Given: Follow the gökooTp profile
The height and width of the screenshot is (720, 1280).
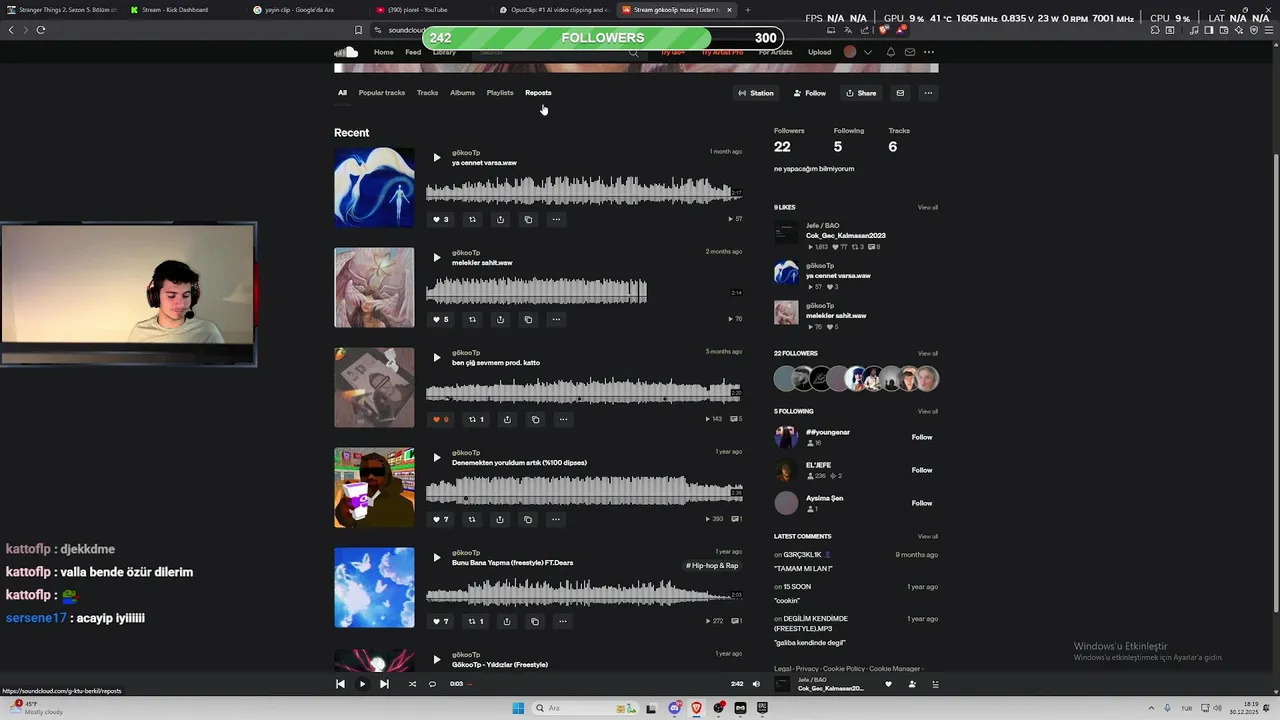Looking at the screenshot, I should point(810,93).
